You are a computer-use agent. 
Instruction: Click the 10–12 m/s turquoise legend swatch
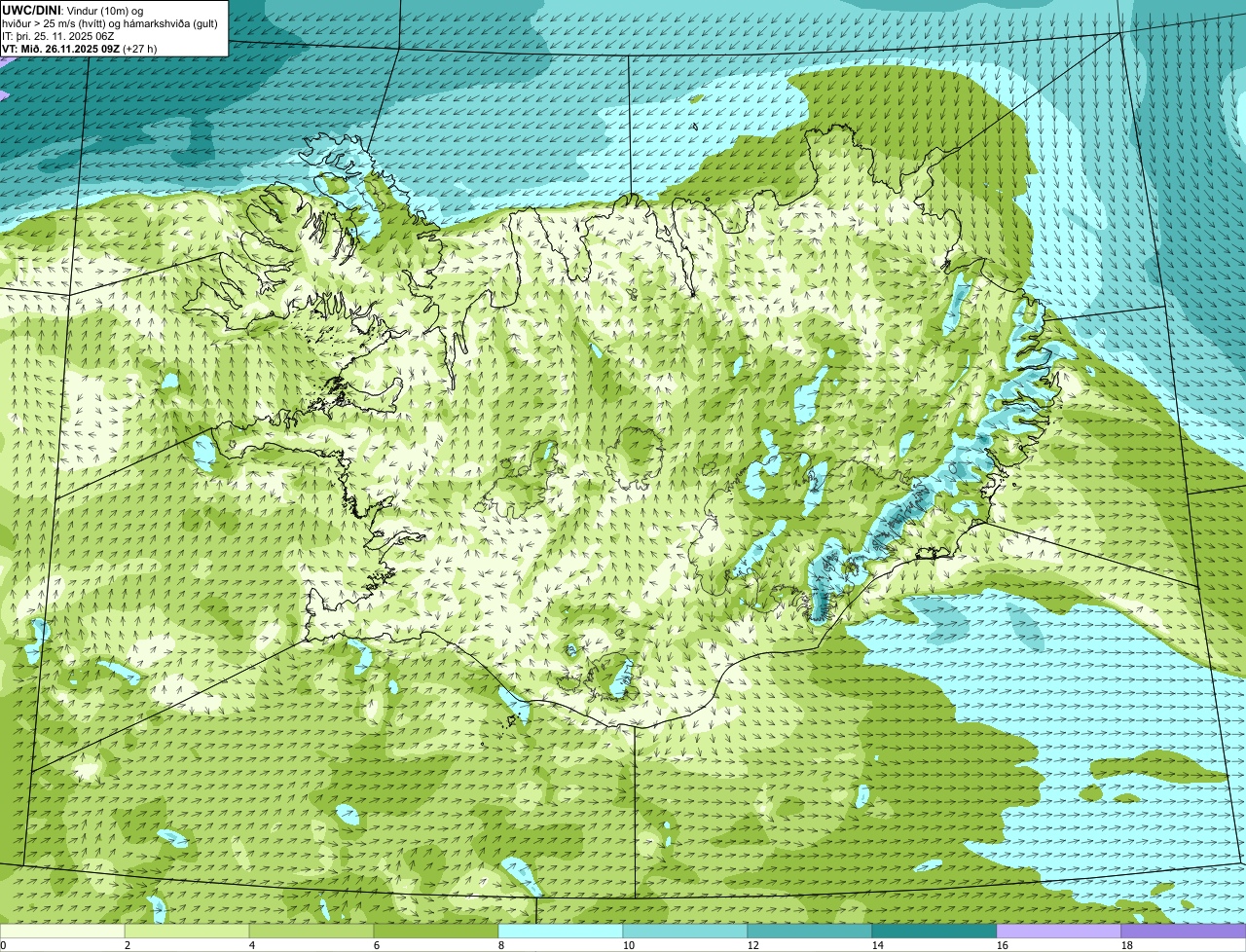click(685, 932)
